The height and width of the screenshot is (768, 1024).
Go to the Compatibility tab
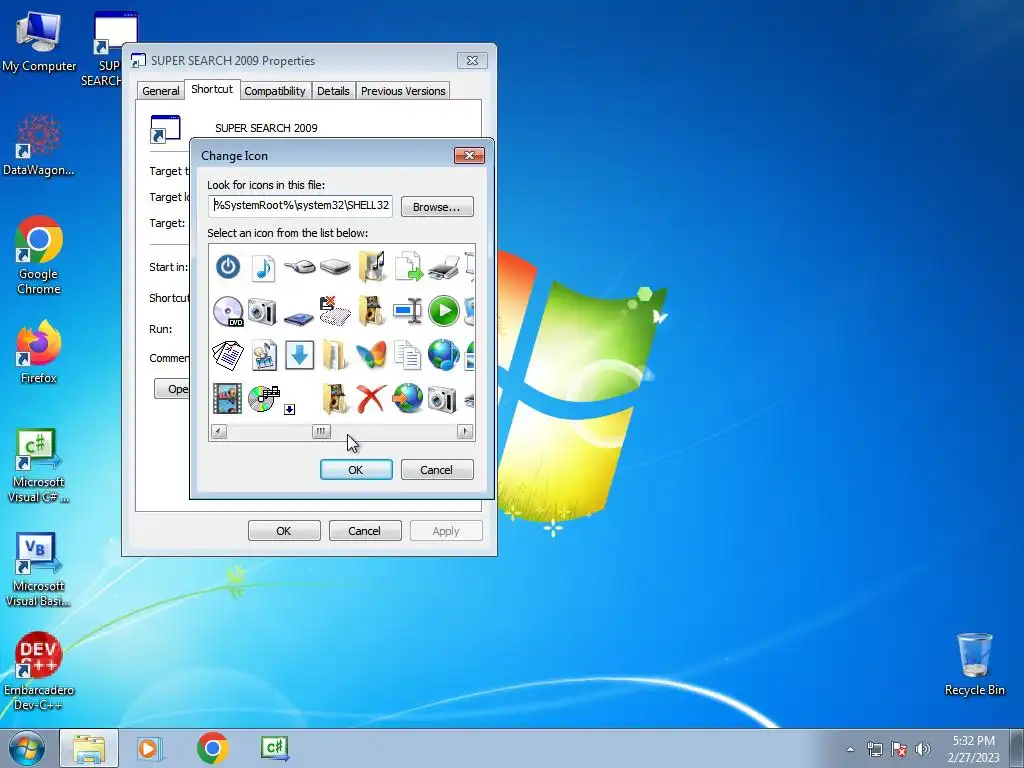pos(275,91)
